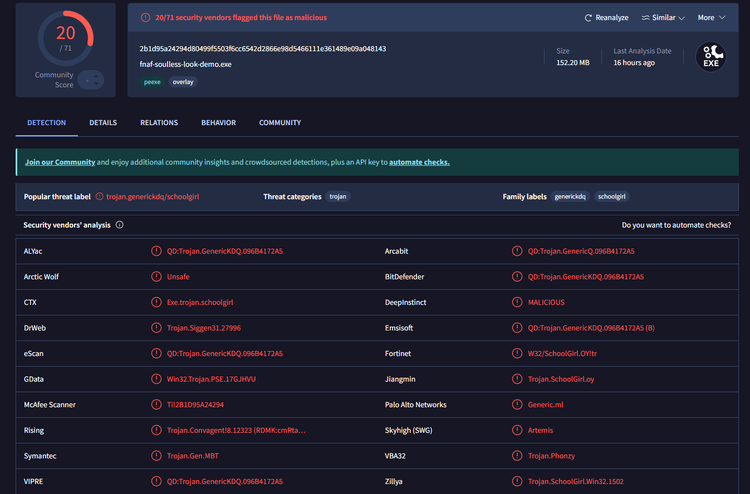Click the CTX detection alert icon
The height and width of the screenshot is (494, 750).
pyautogui.click(x=156, y=302)
